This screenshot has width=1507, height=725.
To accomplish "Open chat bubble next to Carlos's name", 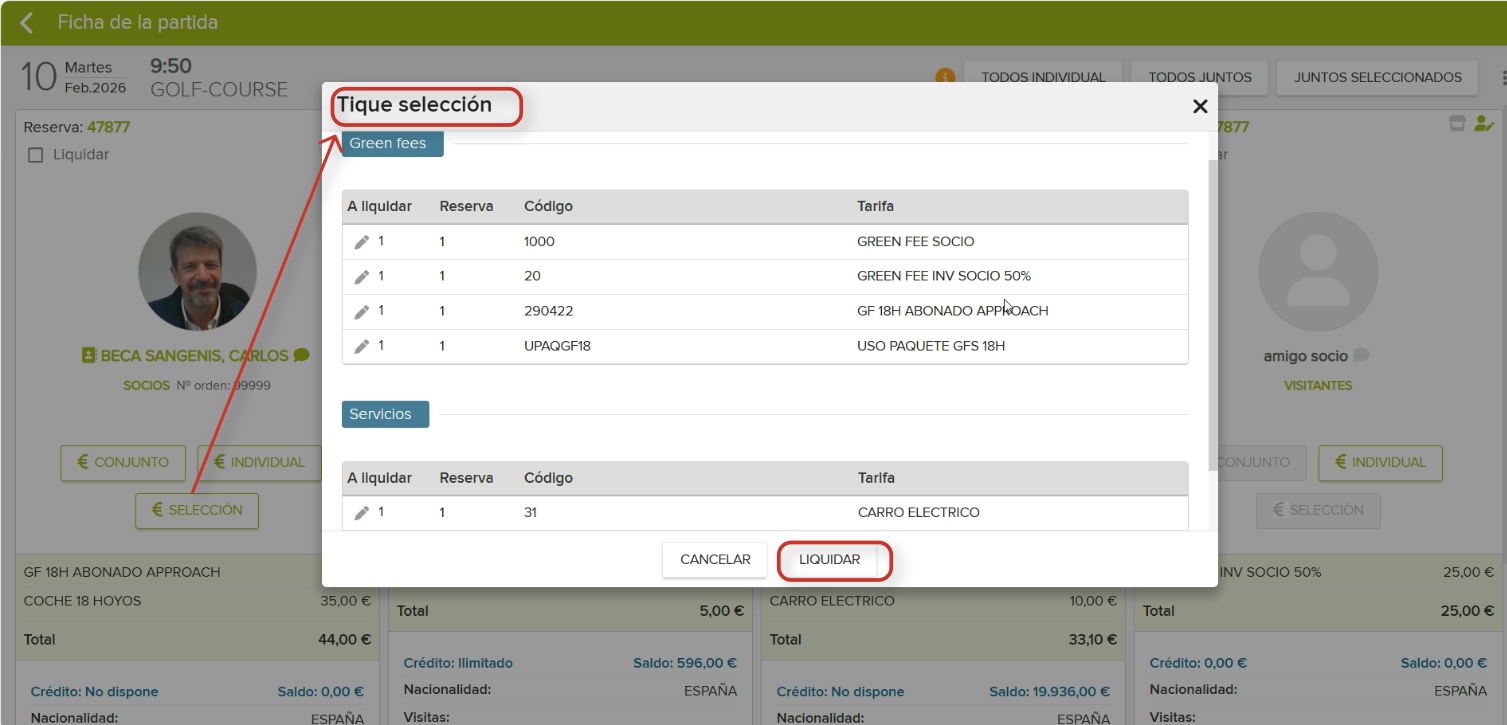I will coord(302,355).
